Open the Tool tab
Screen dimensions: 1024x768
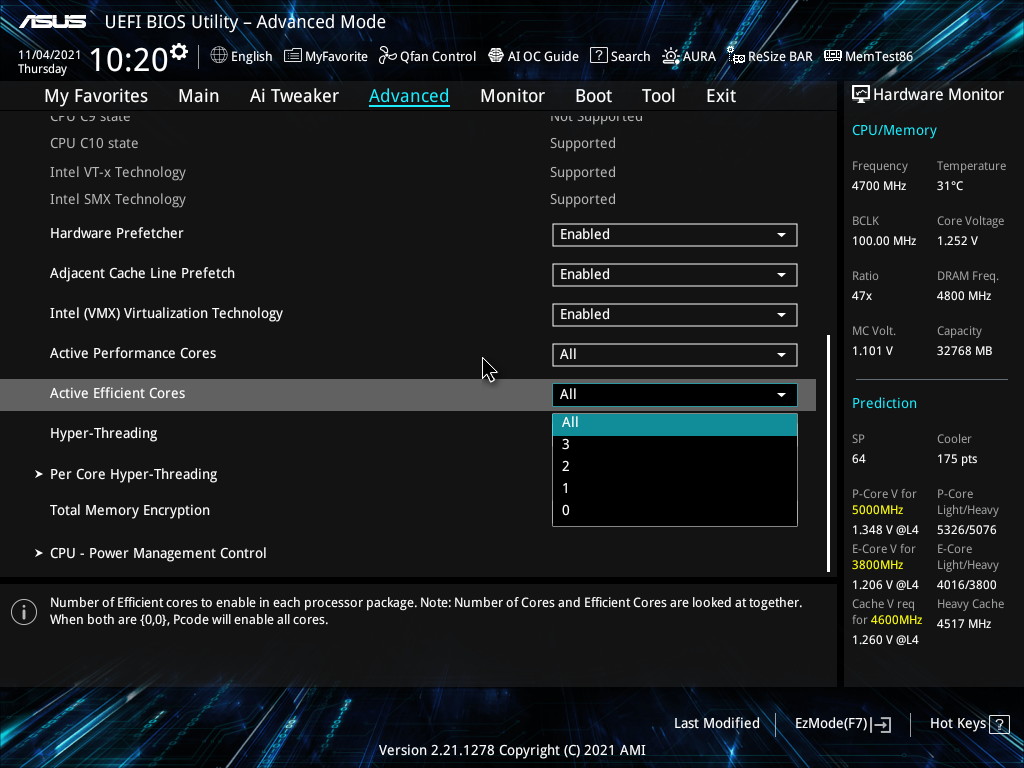[658, 96]
